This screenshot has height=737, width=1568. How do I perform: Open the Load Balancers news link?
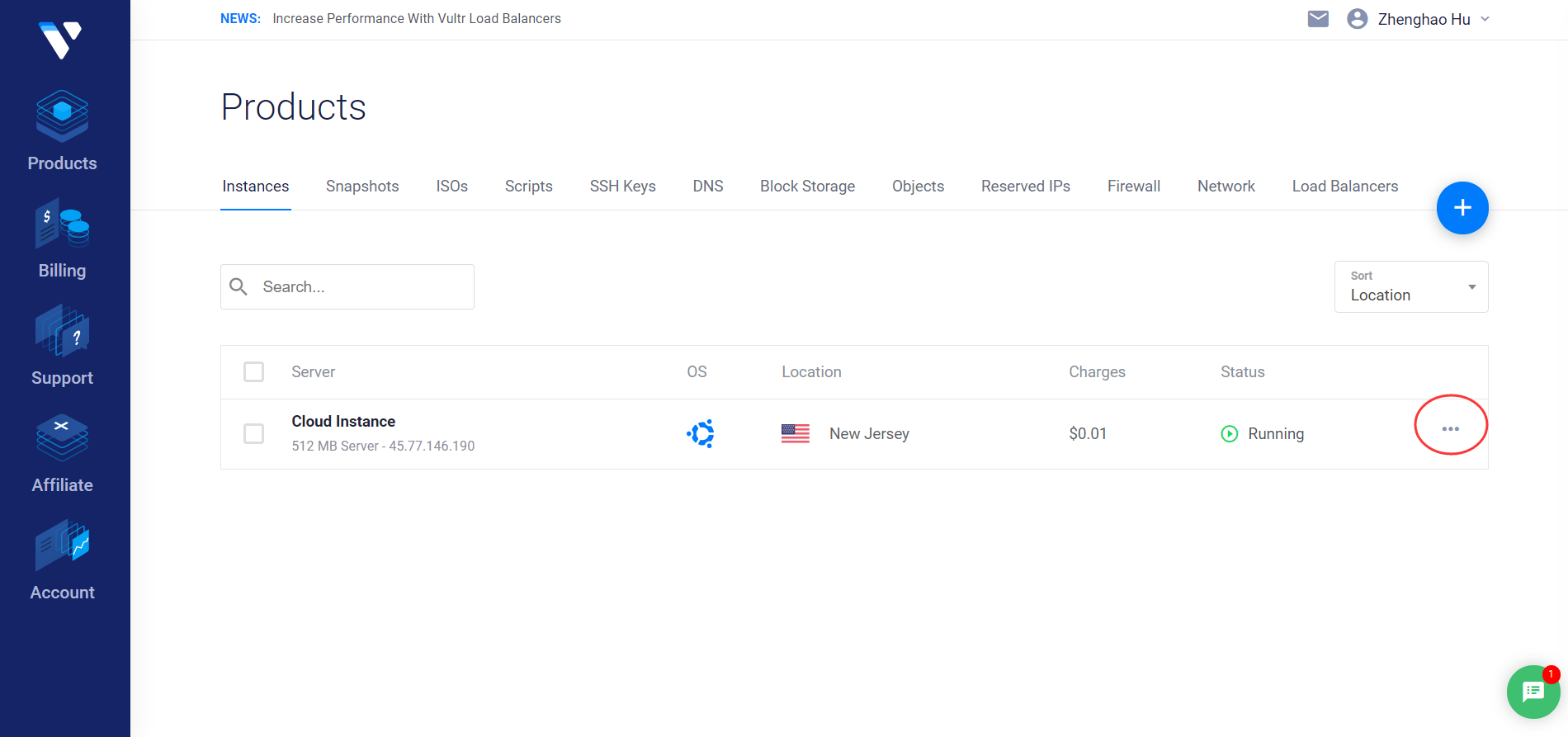[417, 18]
